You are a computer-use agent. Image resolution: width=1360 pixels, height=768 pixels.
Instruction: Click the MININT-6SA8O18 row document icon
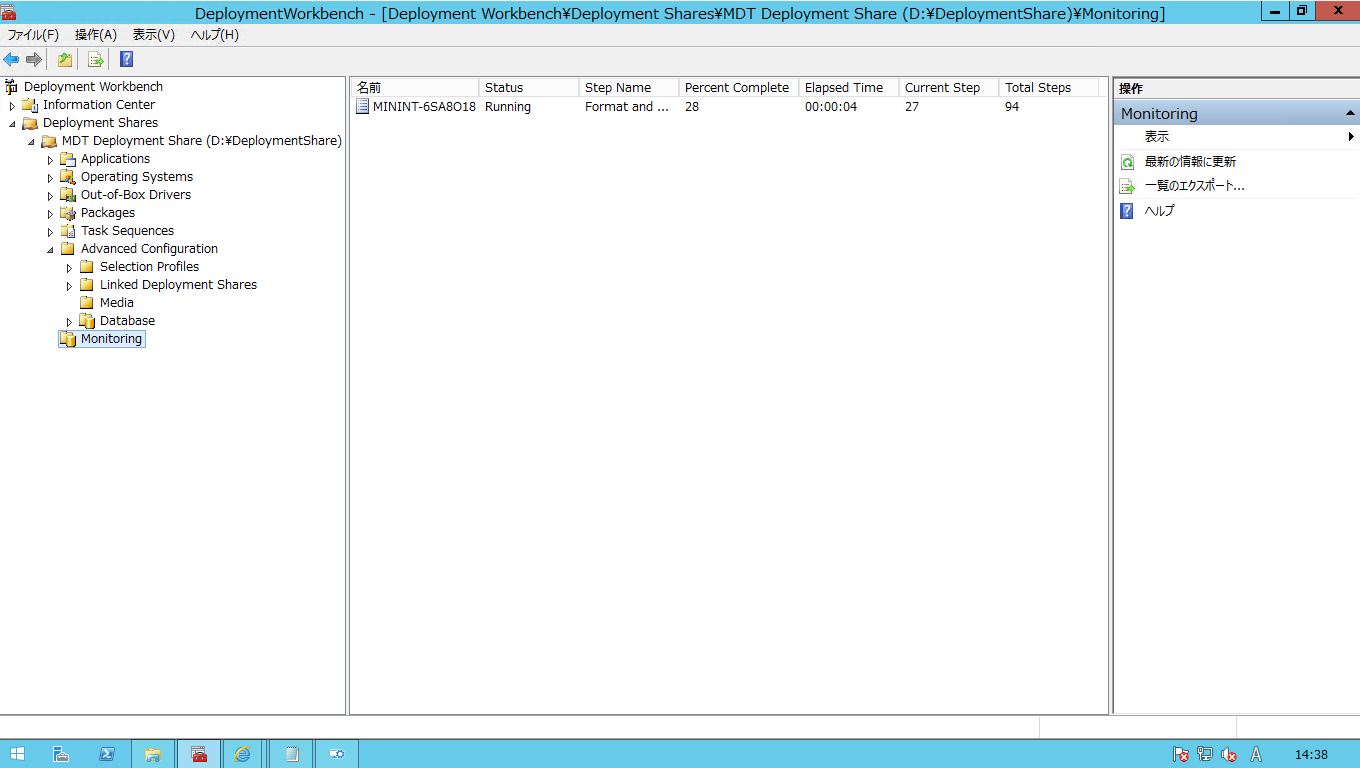[362, 107]
